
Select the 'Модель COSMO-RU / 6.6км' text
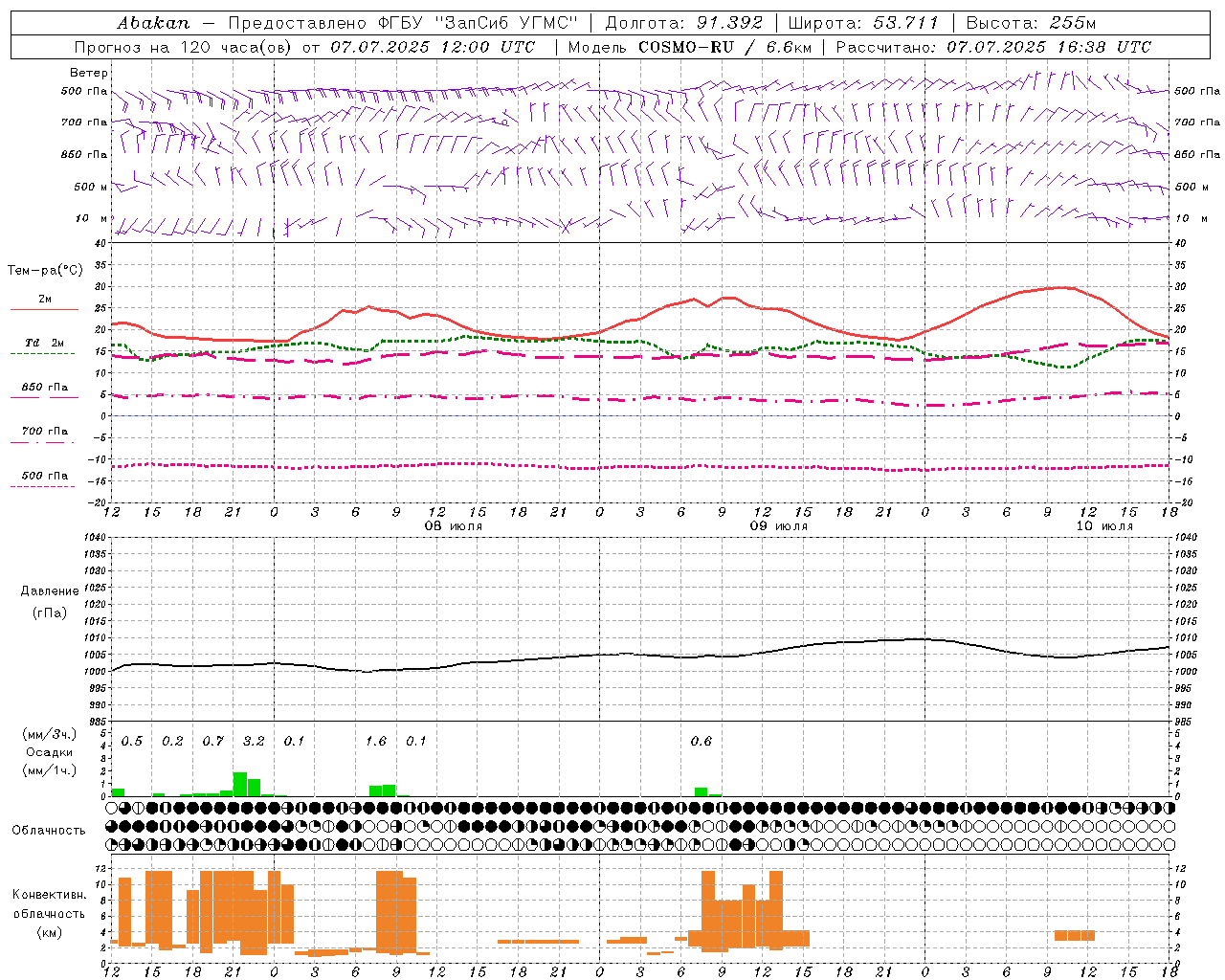pyautogui.click(x=690, y=47)
